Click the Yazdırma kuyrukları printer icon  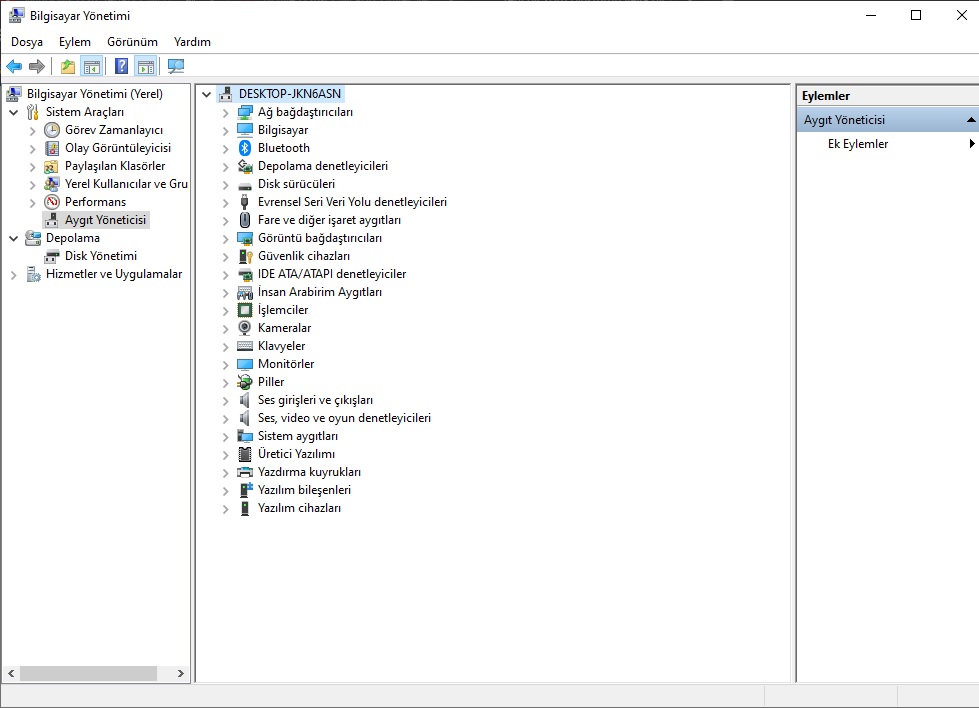[245, 472]
